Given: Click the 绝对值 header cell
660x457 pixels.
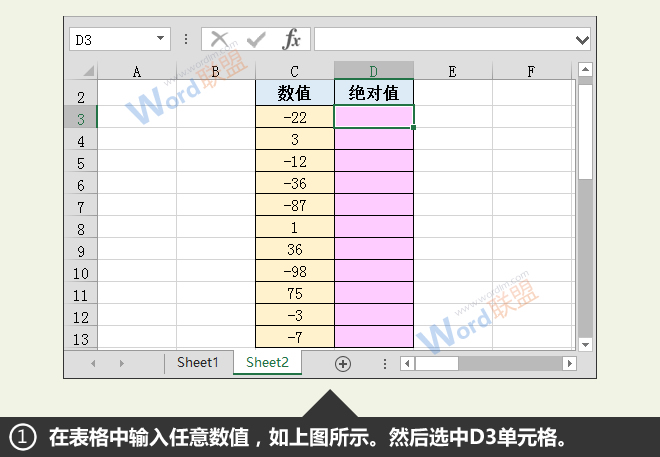Looking at the screenshot, I should [374, 93].
